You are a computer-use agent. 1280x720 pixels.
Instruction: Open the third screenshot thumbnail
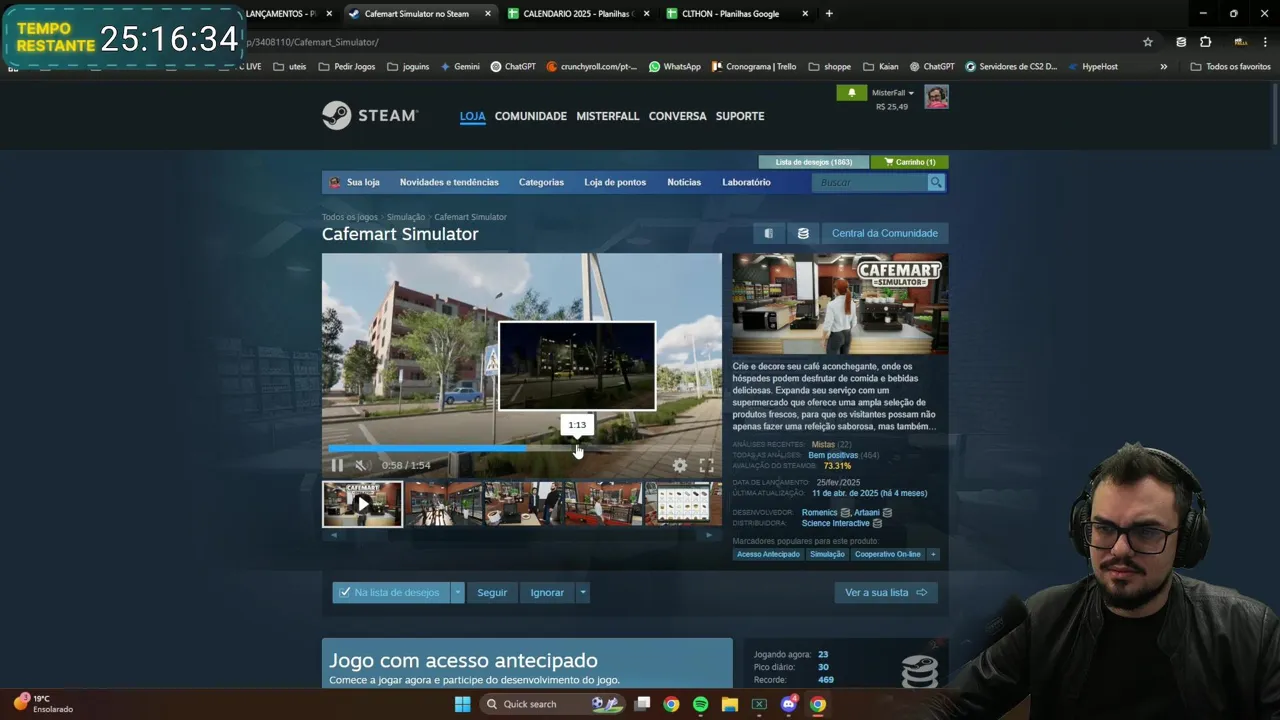[x=524, y=504]
